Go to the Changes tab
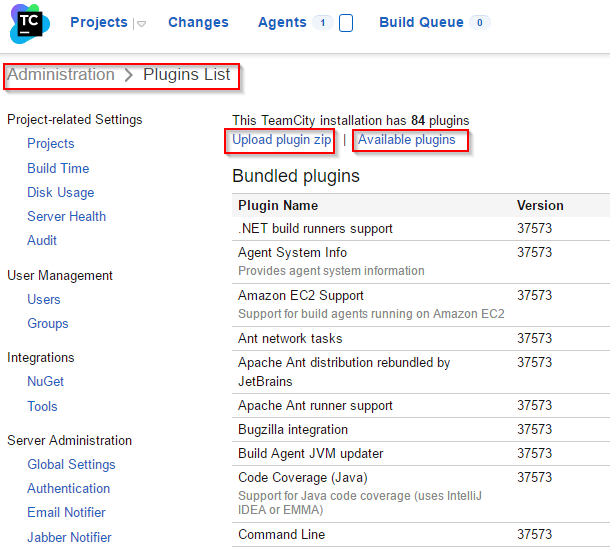Screen dimensions: 610x547 point(198,22)
